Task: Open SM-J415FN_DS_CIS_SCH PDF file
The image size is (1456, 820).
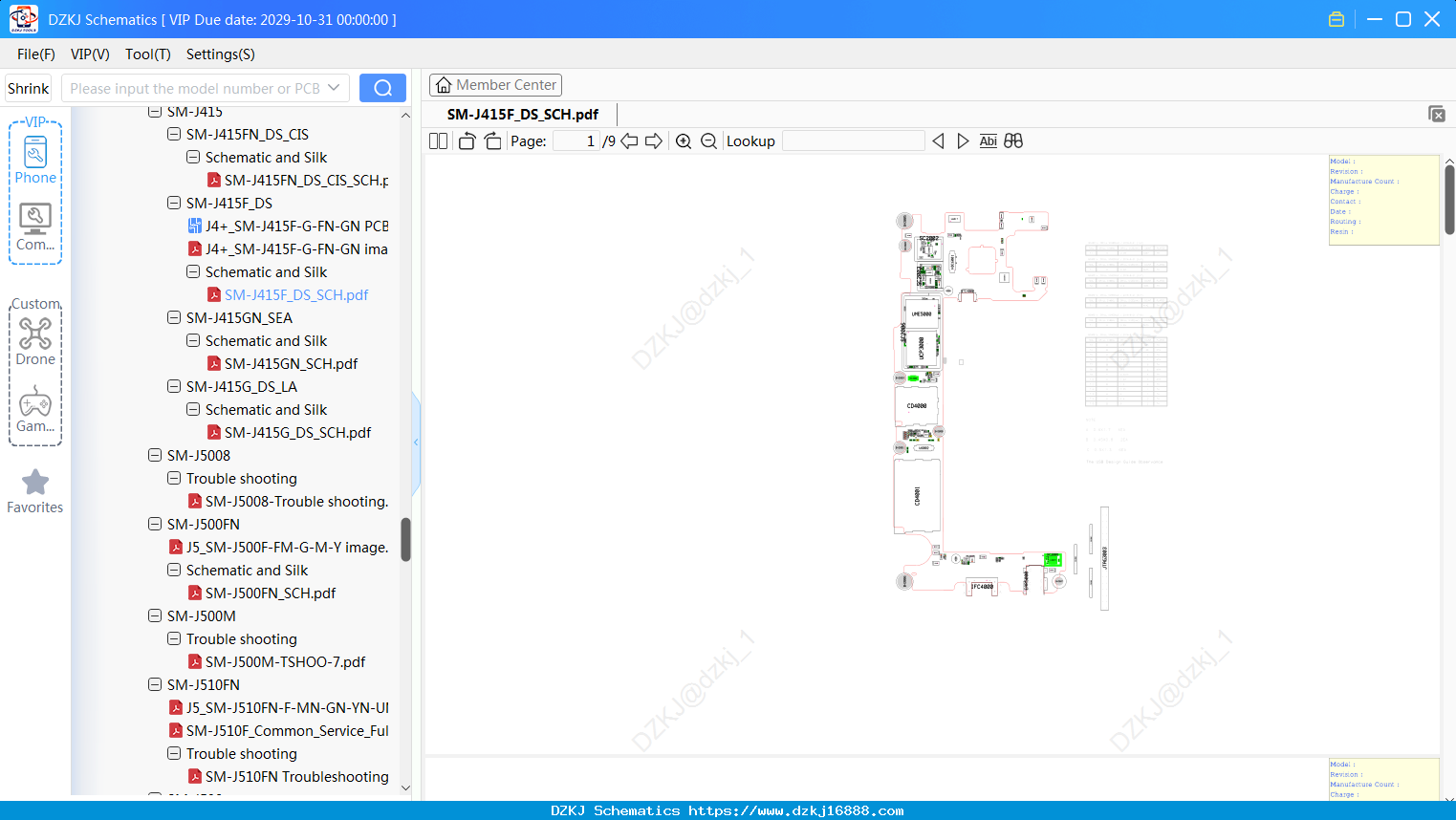Action: (297, 181)
